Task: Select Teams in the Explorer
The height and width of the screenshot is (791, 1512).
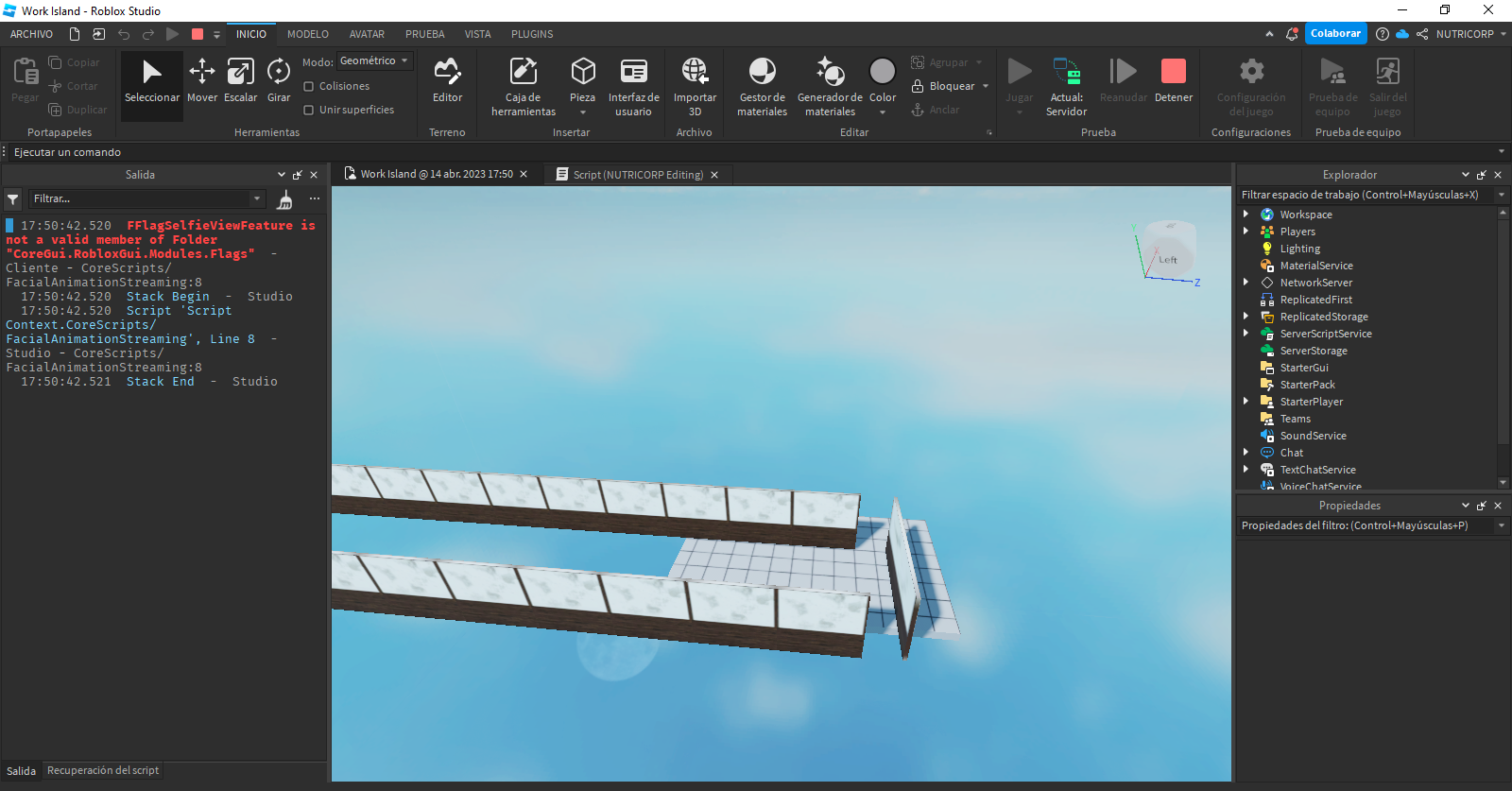Action: tap(1295, 419)
